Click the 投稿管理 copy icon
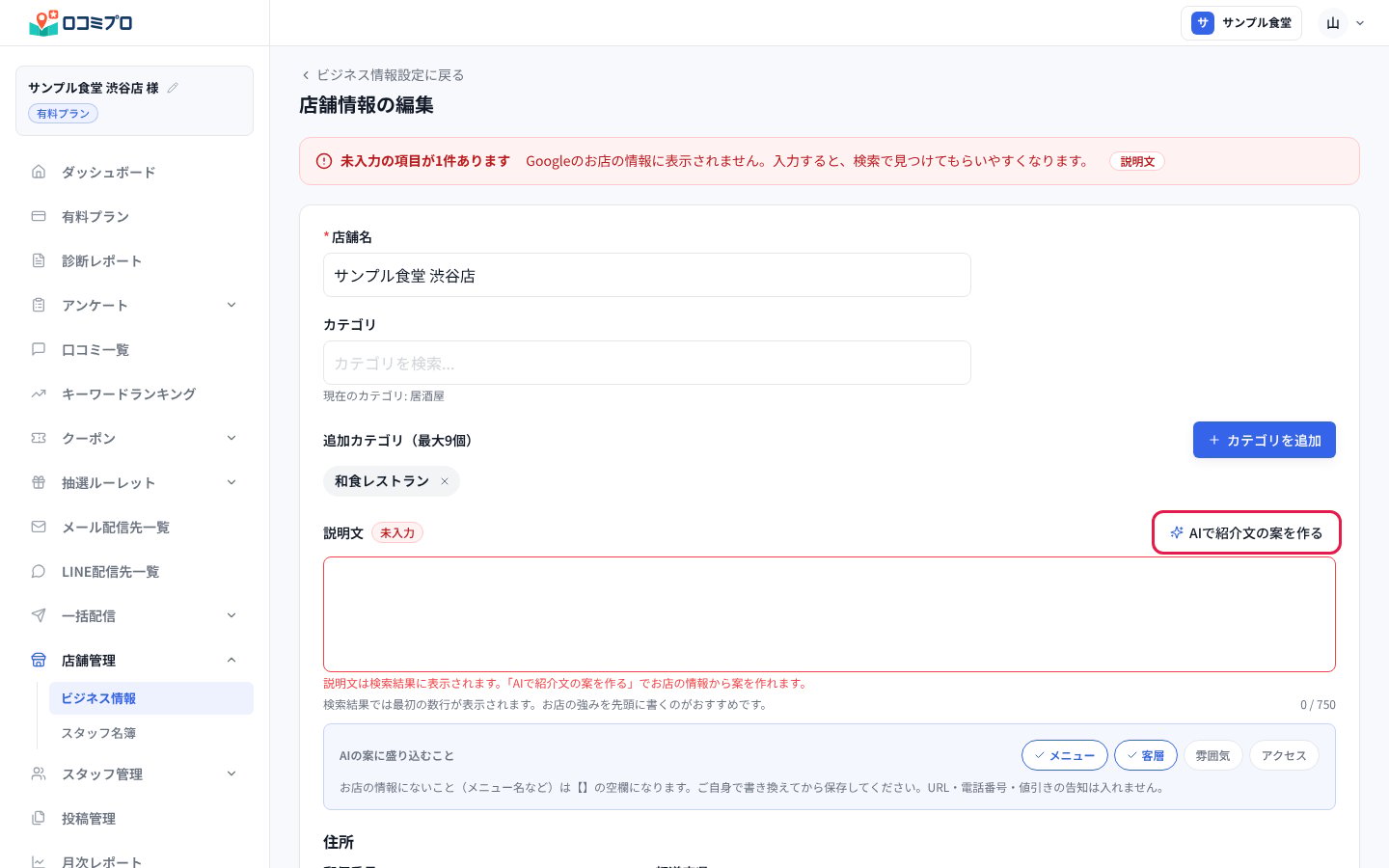The width and height of the screenshot is (1389, 868). (39, 818)
